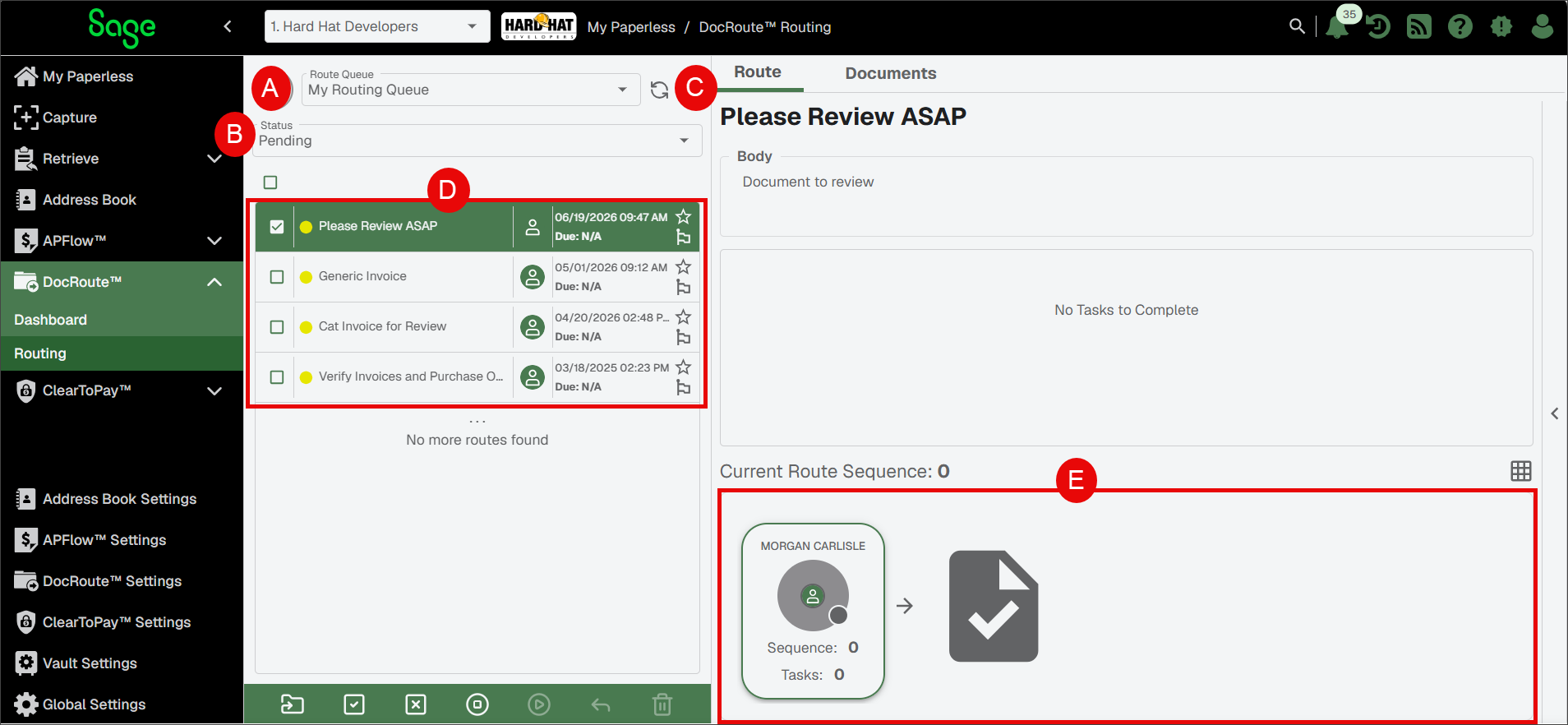
Task: Click the reject X icon in bottom toolbar
Action: (x=416, y=704)
